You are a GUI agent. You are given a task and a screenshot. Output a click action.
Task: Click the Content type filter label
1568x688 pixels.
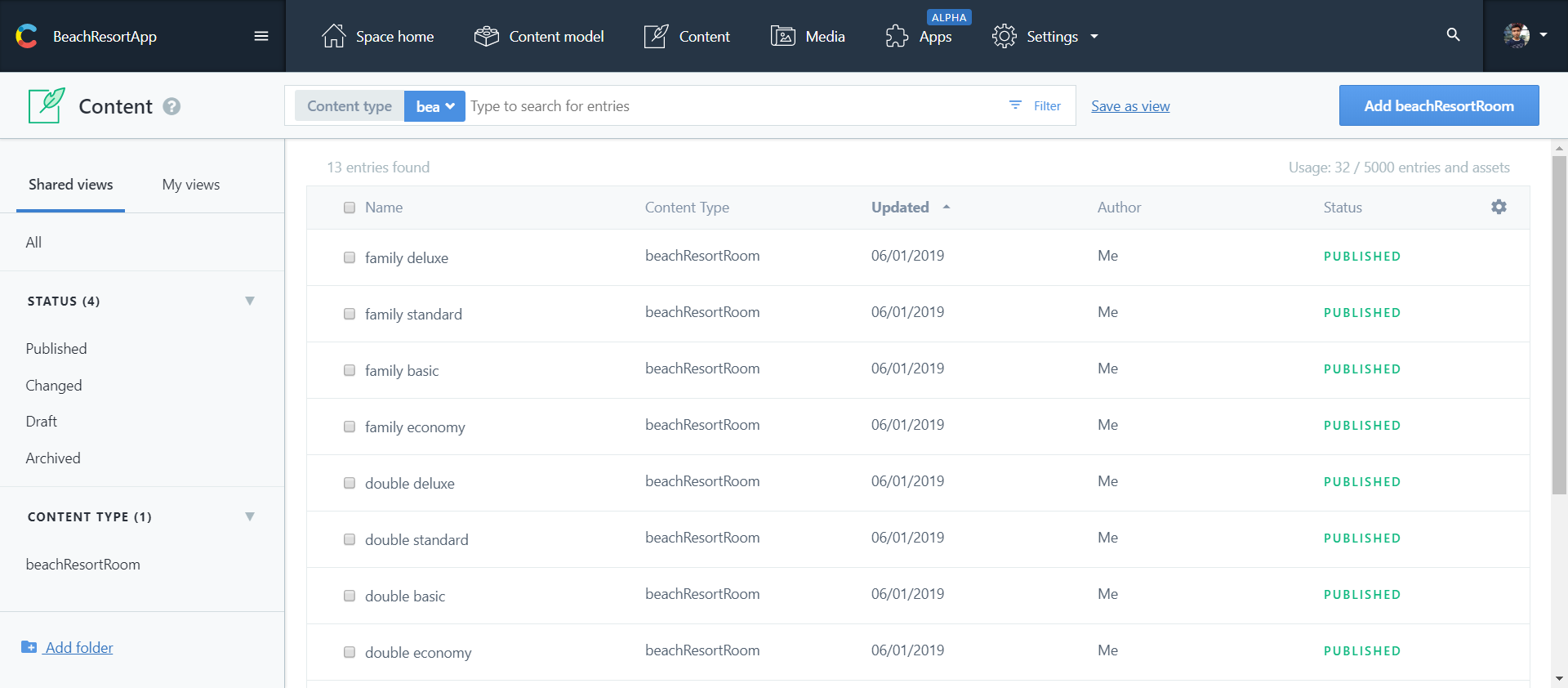(350, 106)
